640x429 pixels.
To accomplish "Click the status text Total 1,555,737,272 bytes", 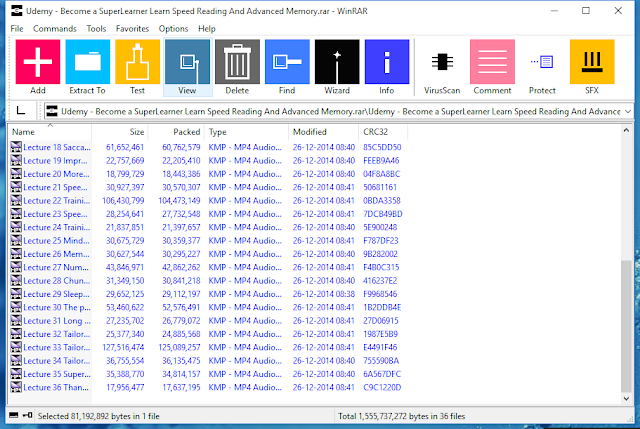I will [x=402, y=416].
